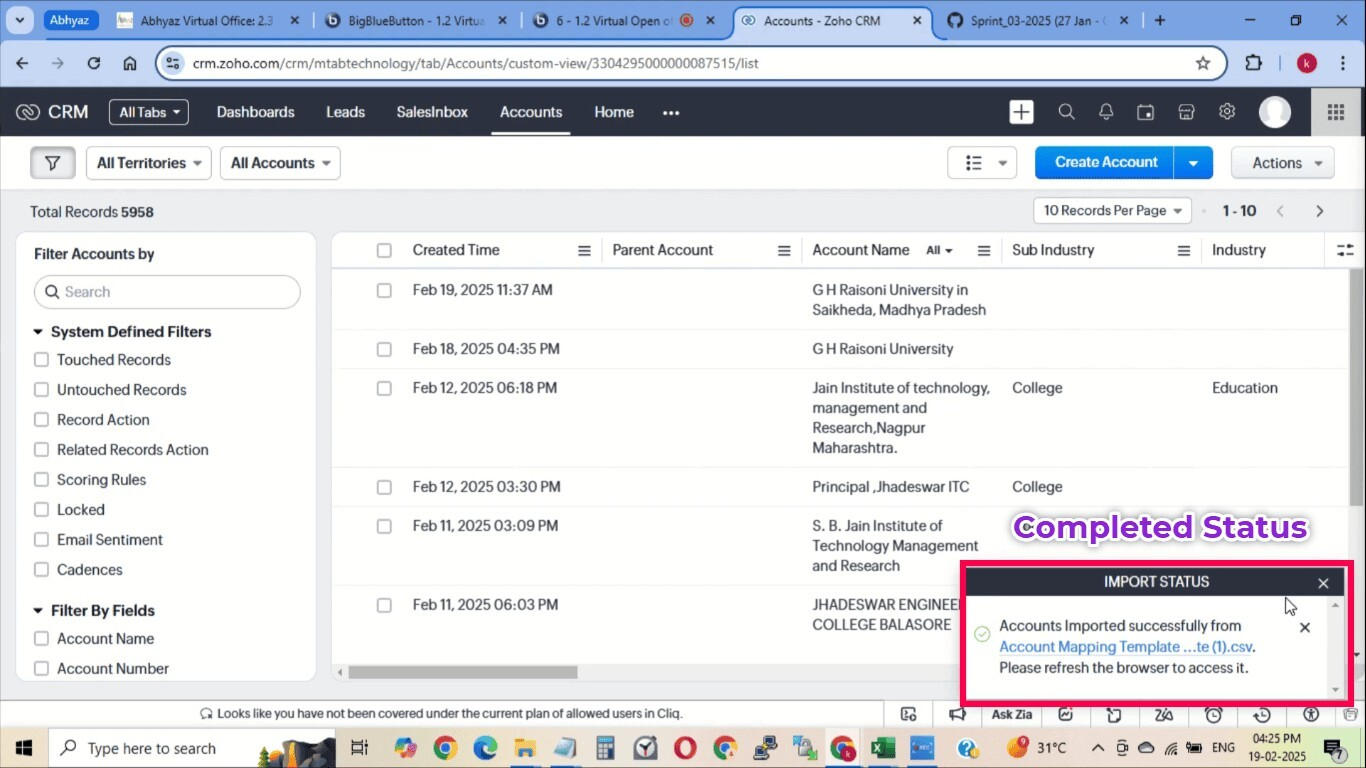Click the announcements megaphone icon in bottom bar
The image size is (1366, 768).
tap(958, 714)
